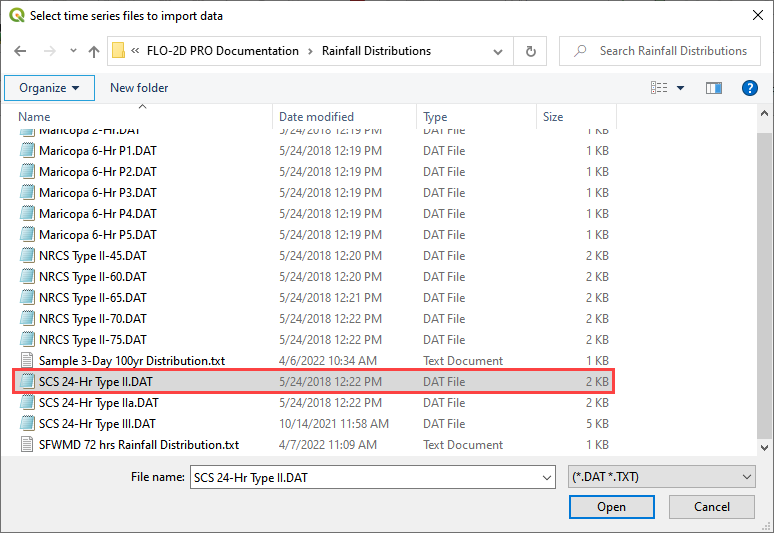Open the help question mark icon
774x533 pixels.
click(x=750, y=88)
